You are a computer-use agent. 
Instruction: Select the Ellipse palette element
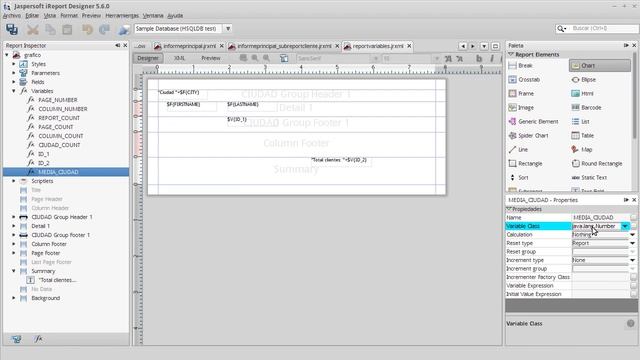583,80
